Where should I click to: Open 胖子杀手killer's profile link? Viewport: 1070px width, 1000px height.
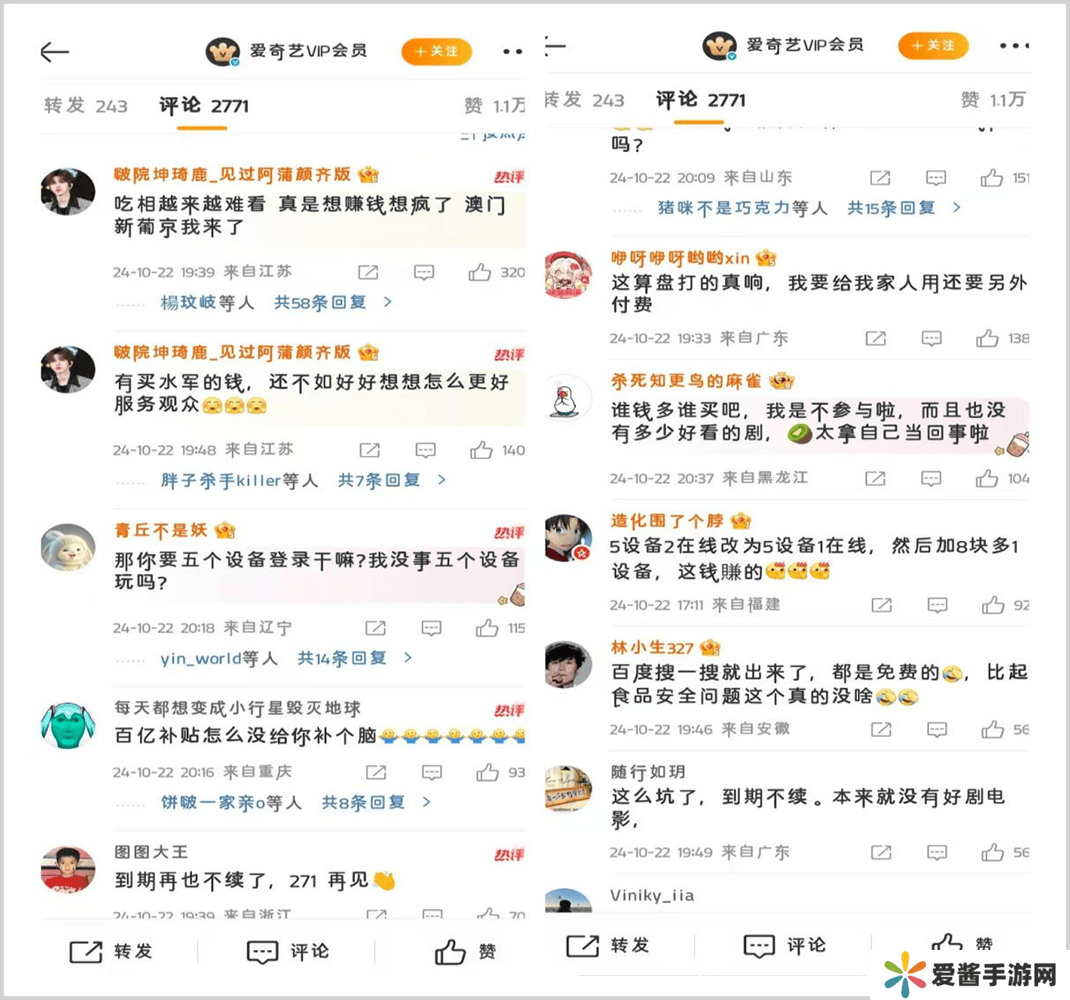220,481
